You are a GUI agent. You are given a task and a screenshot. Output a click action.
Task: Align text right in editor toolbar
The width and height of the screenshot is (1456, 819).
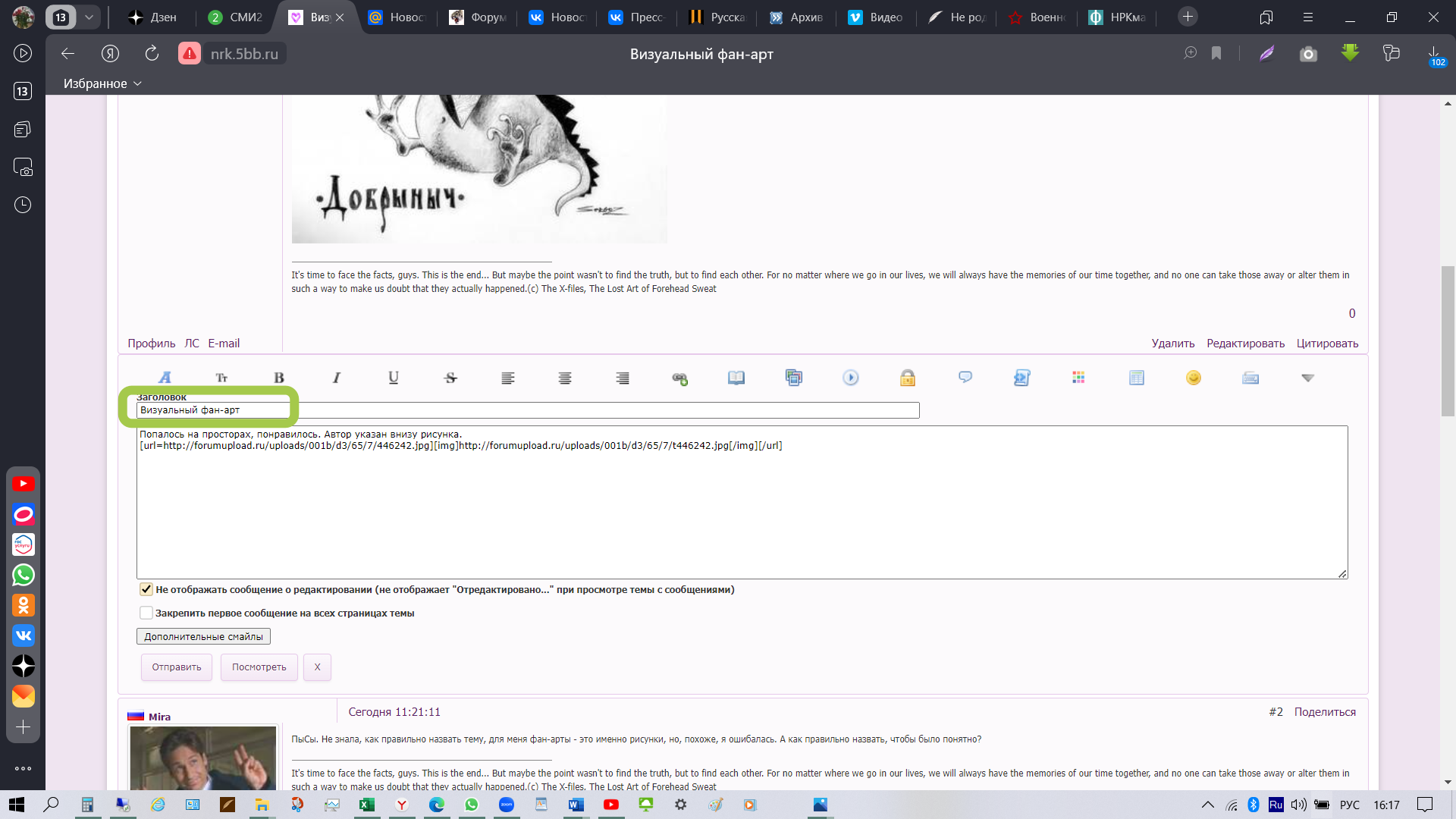click(623, 378)
